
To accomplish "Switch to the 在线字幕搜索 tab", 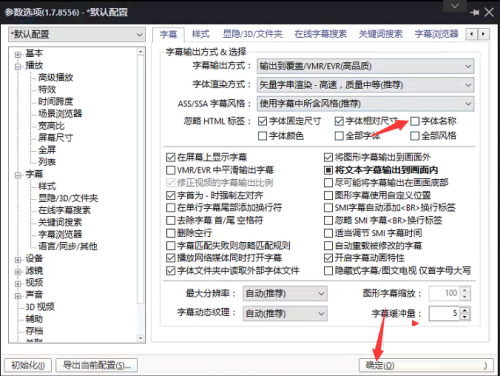I will point(320,34).
